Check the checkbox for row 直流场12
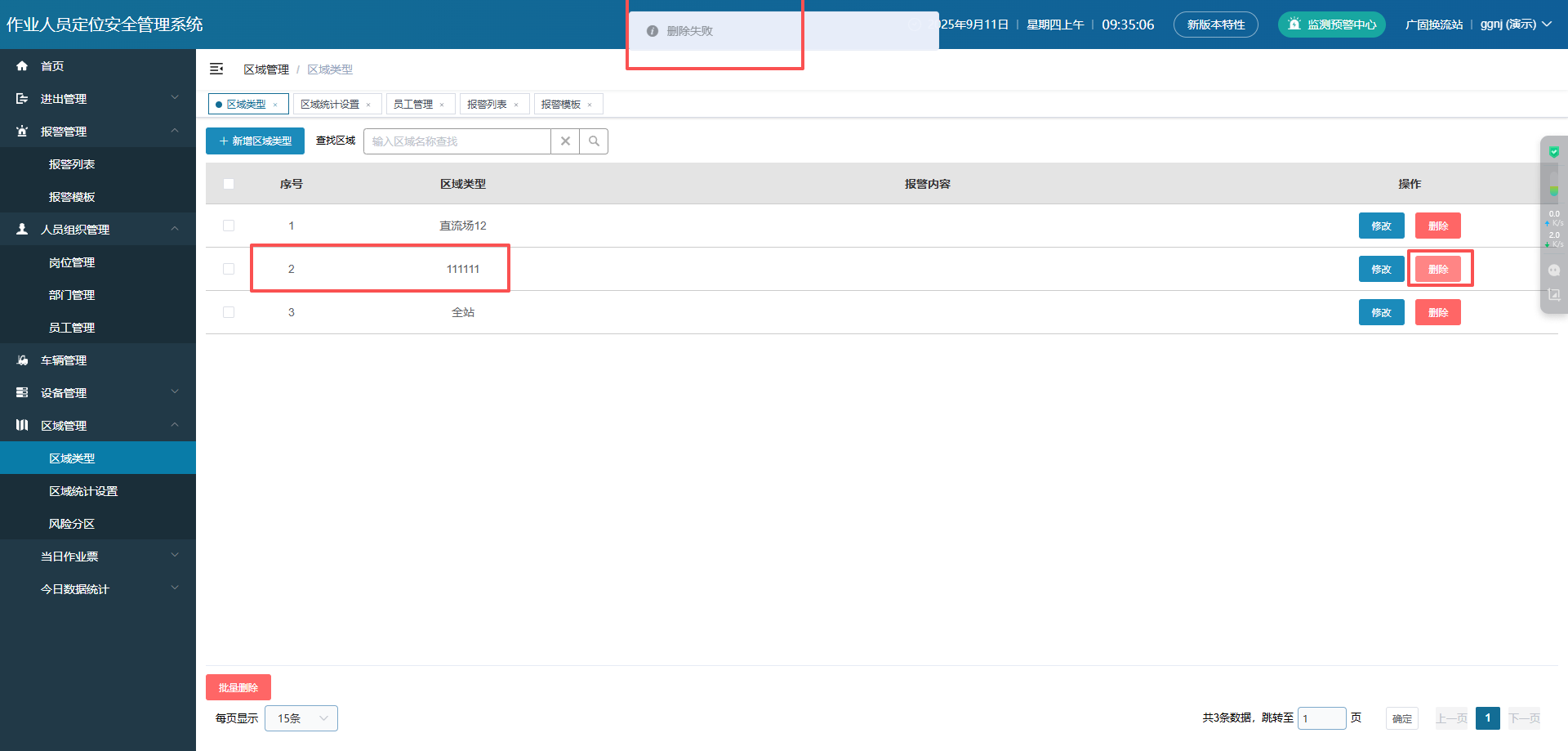Viewport: 1568px width, 751px height. tap(229, 226)
